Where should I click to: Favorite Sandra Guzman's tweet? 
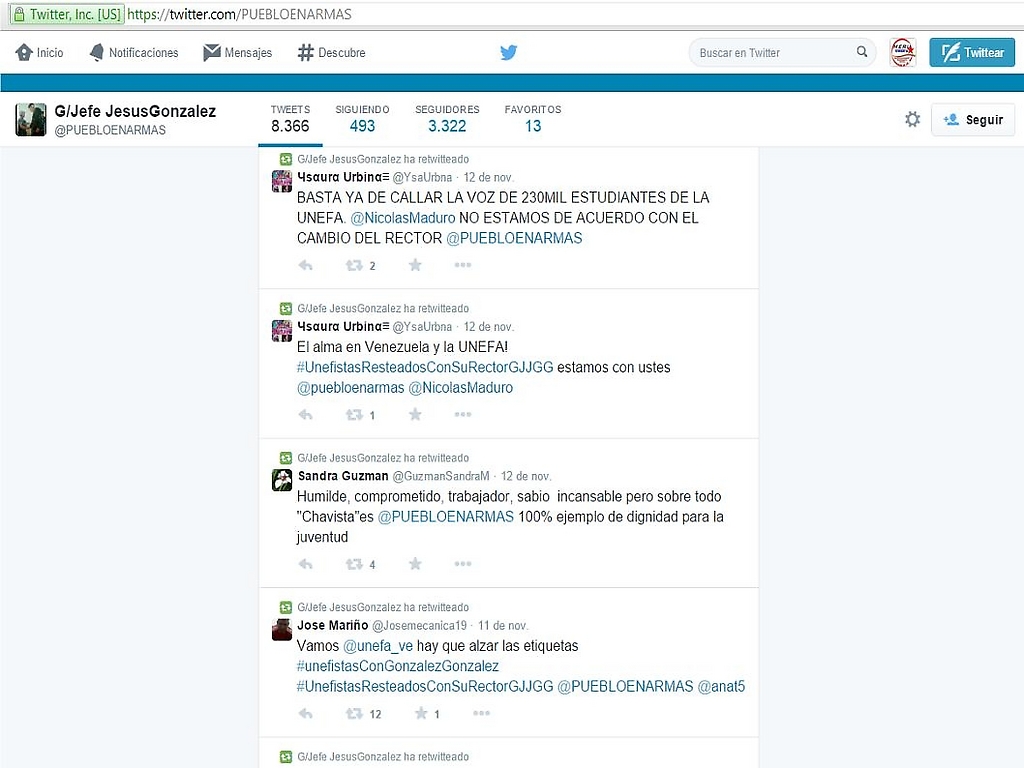click(415, 565)
